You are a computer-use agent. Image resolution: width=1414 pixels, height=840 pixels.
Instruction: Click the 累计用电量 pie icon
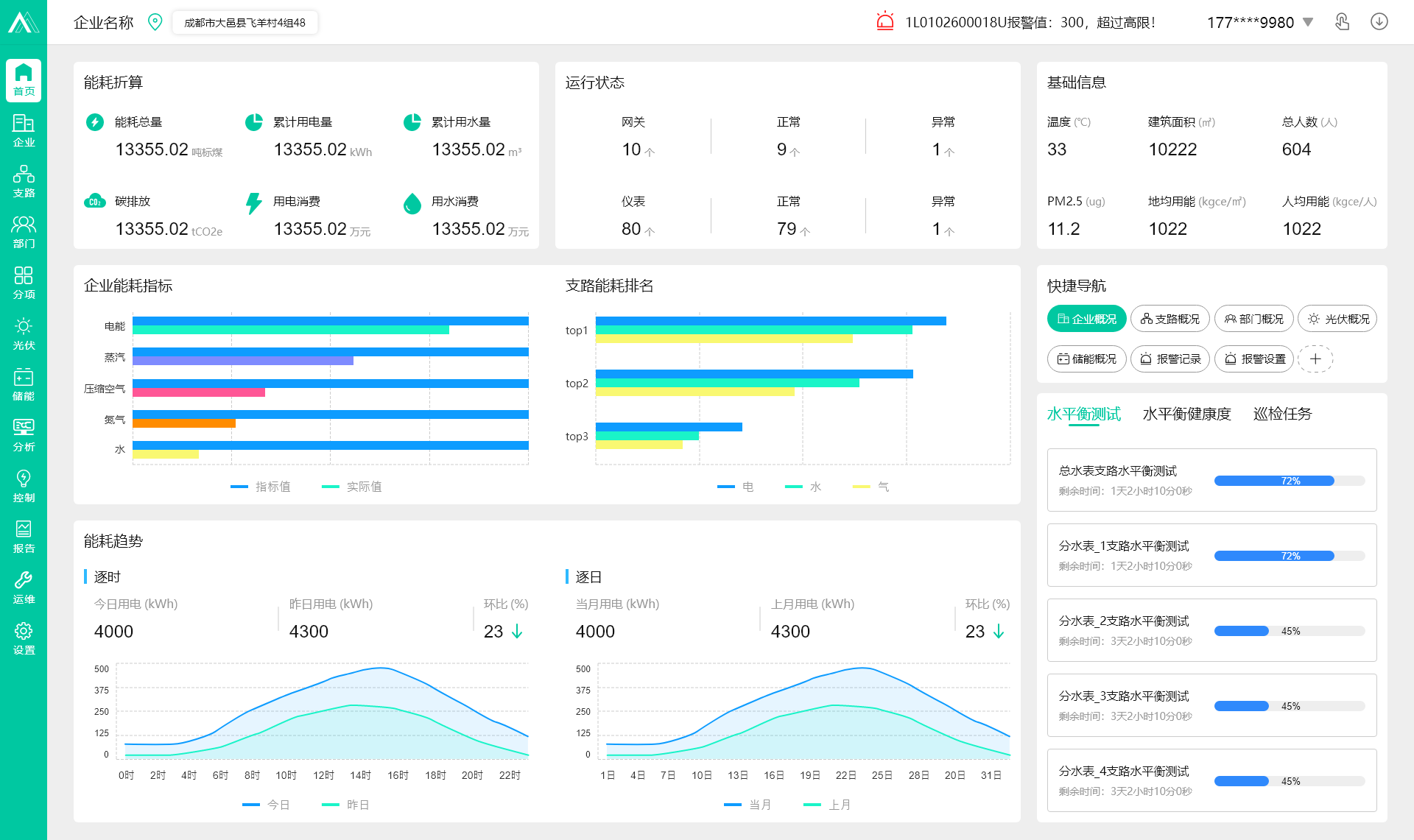point(254,122)
